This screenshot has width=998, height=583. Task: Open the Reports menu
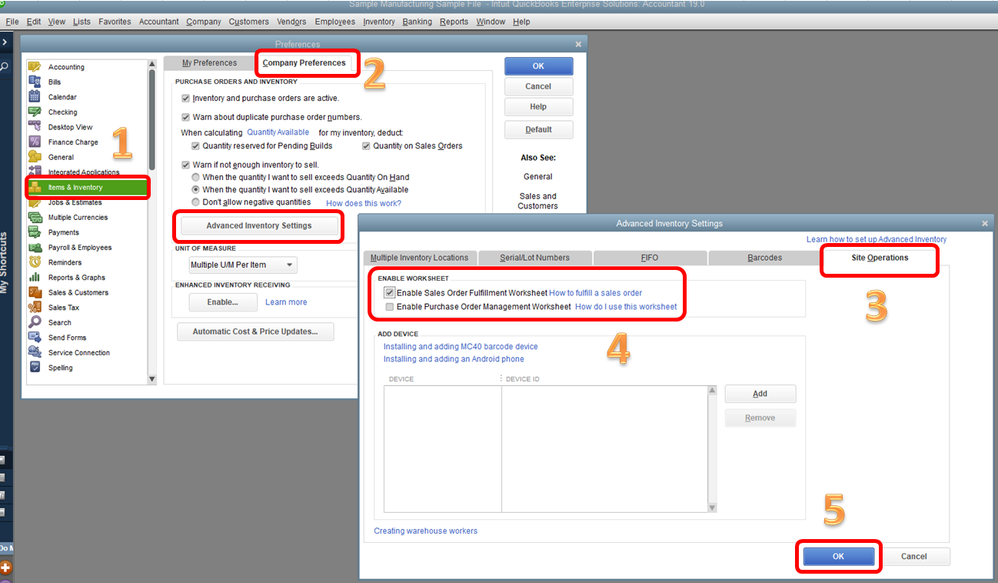pos(454,22)
